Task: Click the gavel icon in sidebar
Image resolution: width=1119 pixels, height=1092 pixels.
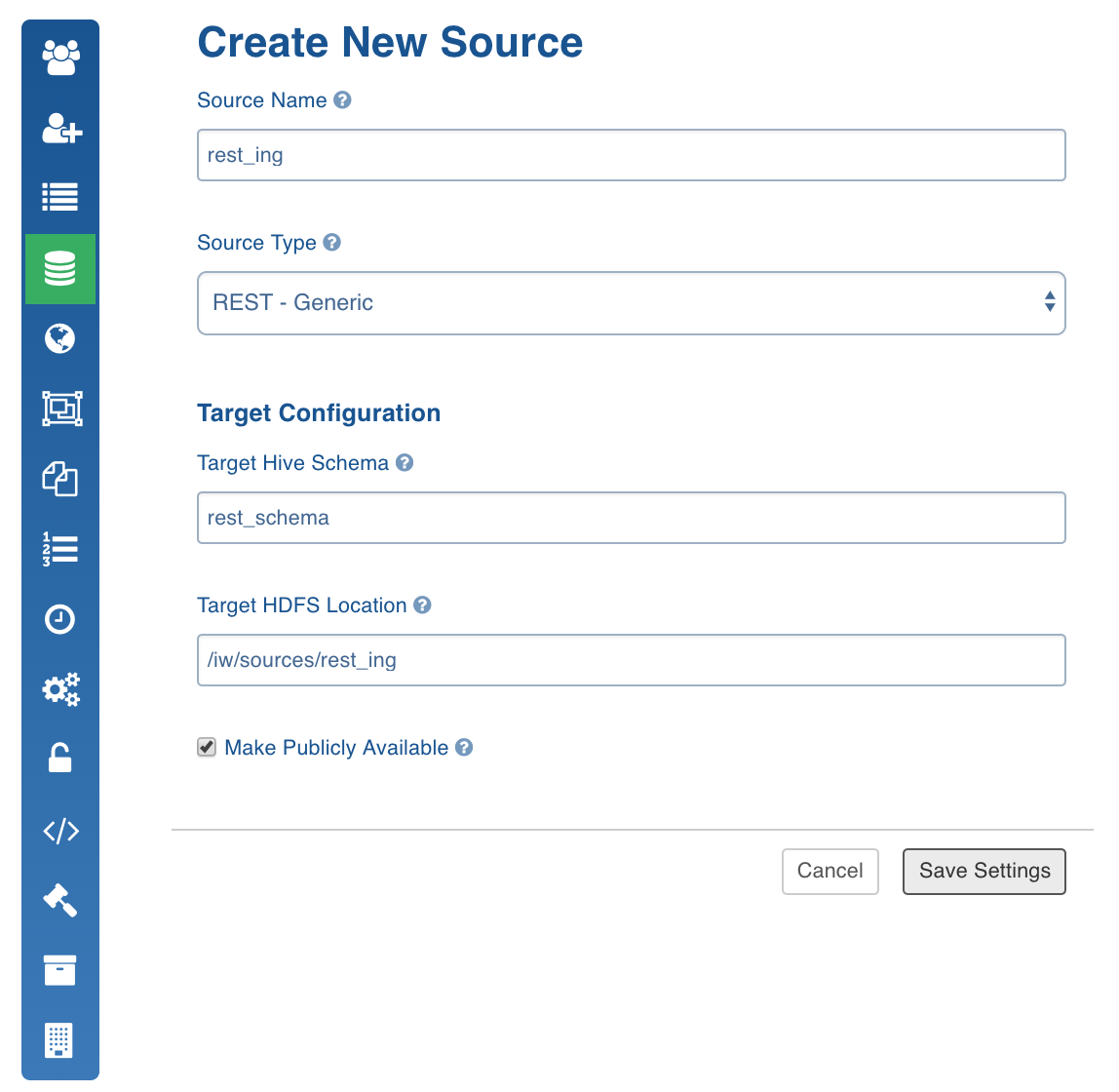Action: coord(60,900)
